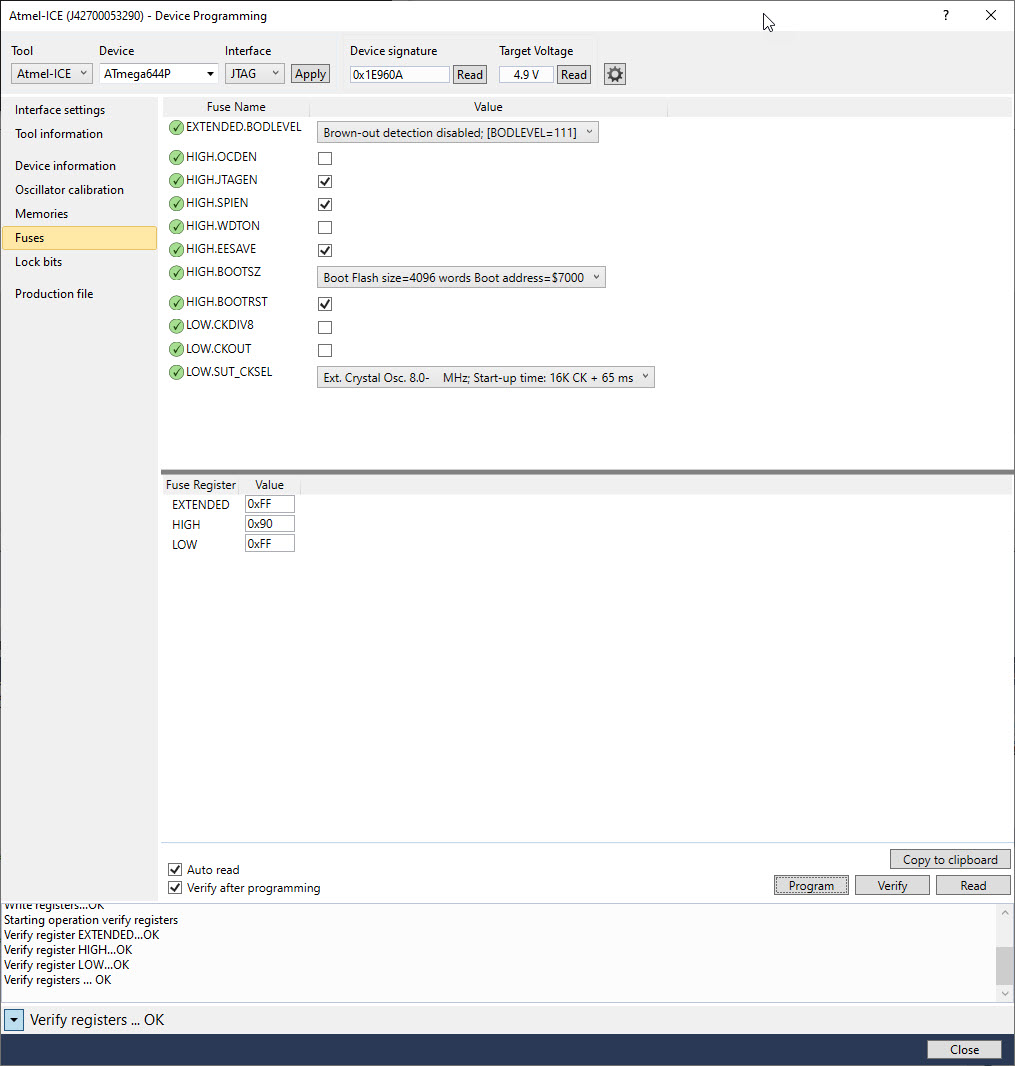Uncheck the HIGH.SPIEN fuse
1015x1066 pixels.
click(x=325, y=205)
